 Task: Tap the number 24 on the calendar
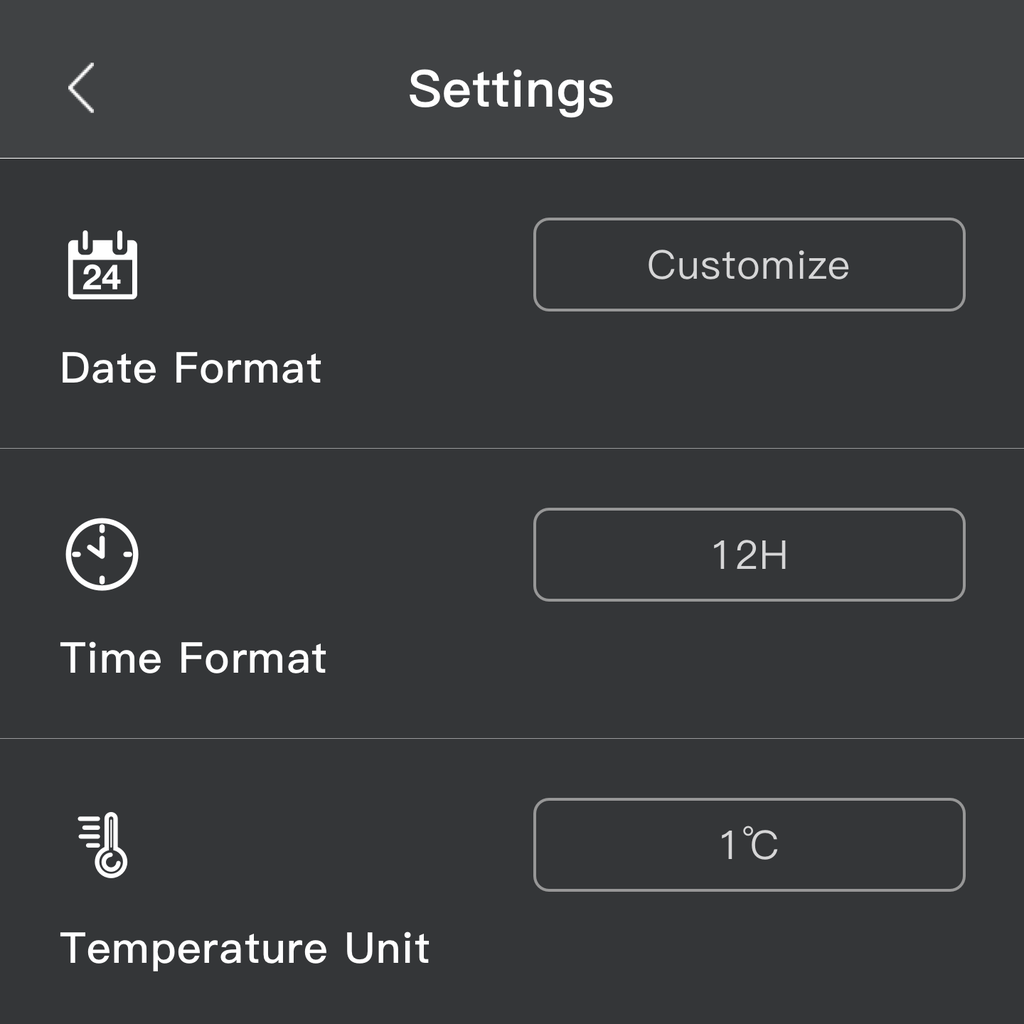click(x=102, y=277)
